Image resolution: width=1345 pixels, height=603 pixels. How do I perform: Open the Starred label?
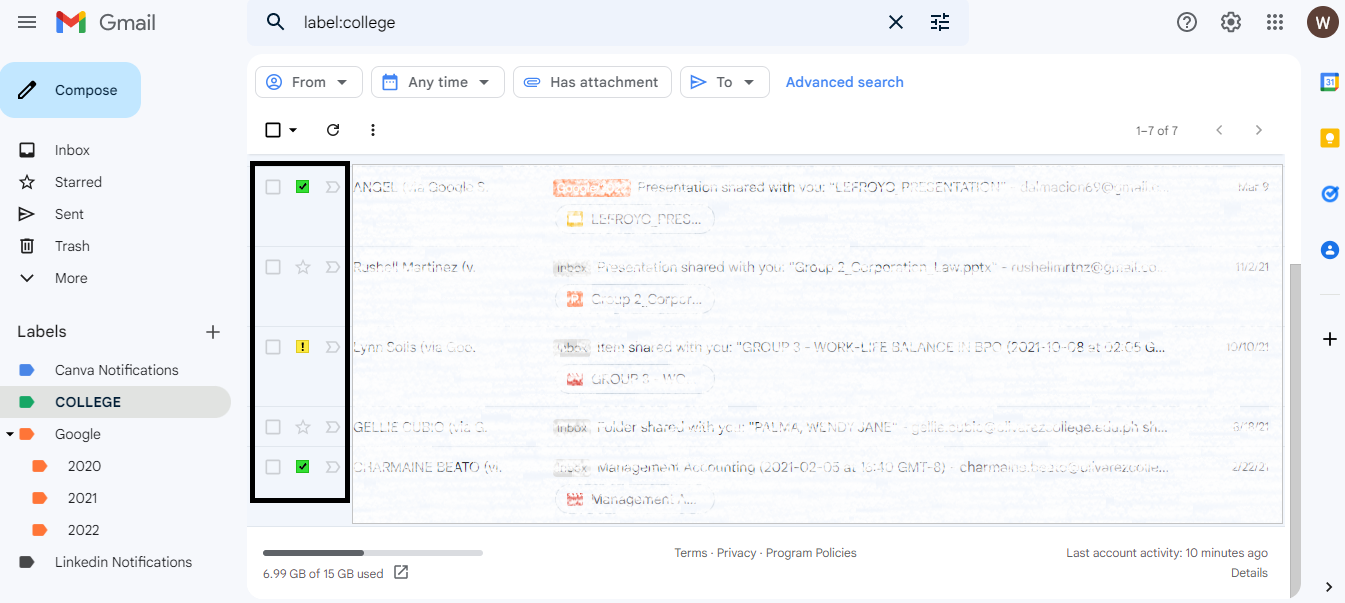pyautogui.click(x=80, y=181)
